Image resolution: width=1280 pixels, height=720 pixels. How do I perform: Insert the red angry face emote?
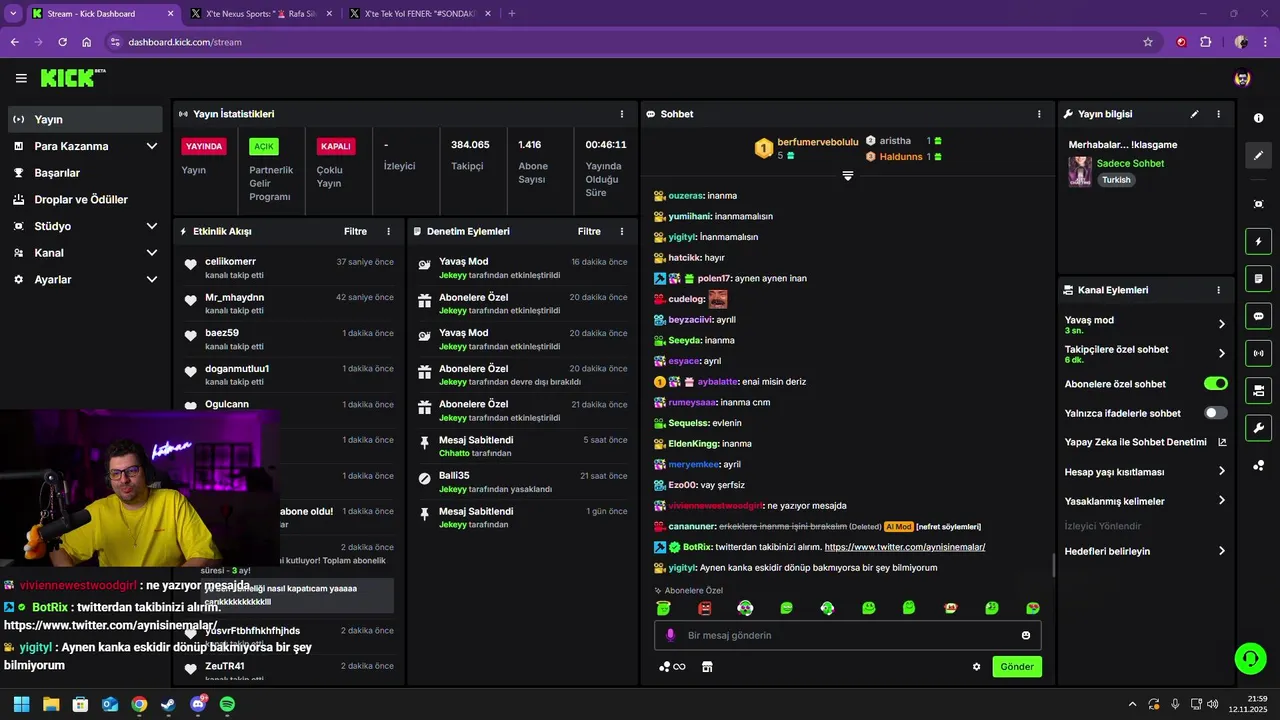704,608
